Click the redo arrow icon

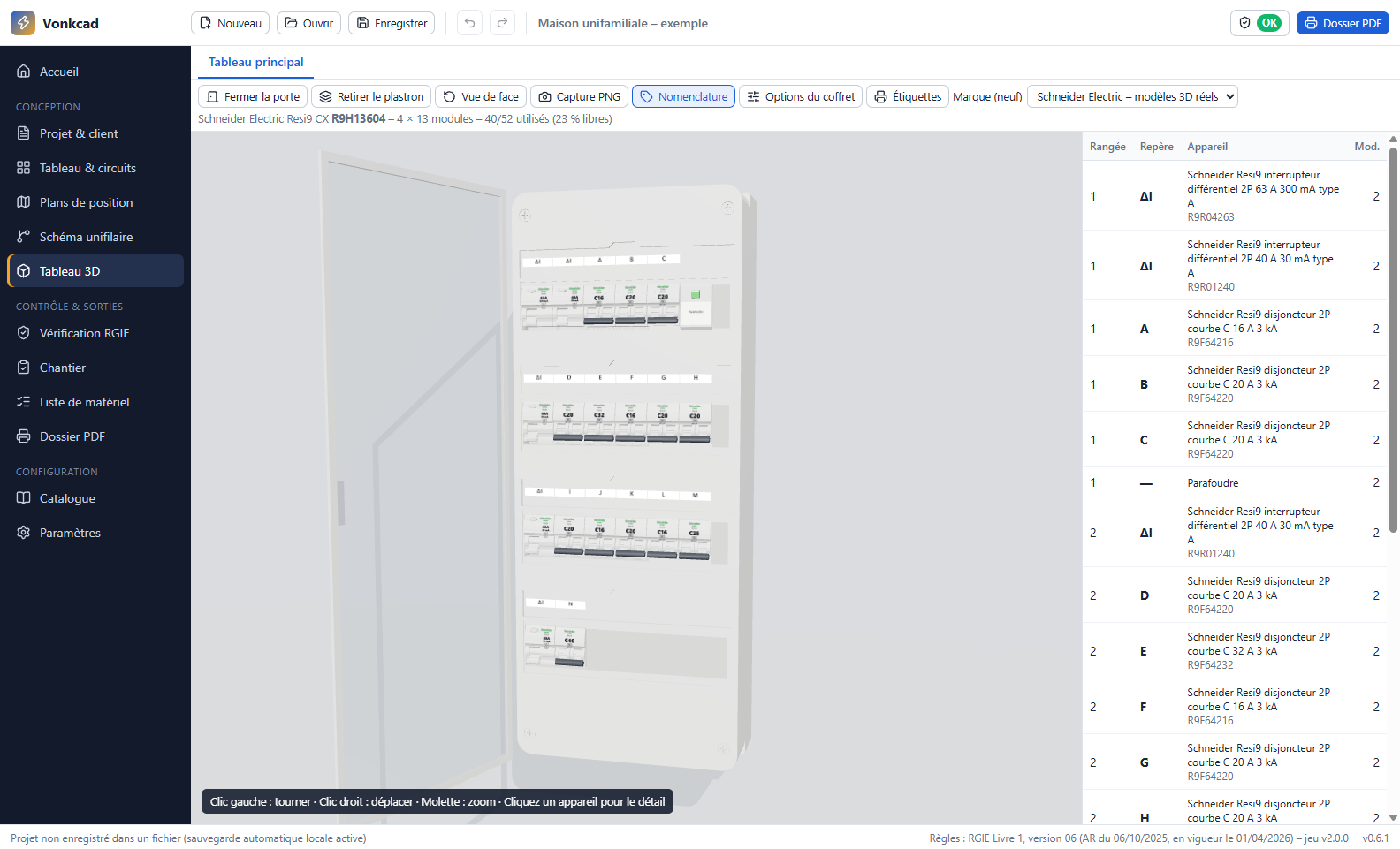point(503,23)
